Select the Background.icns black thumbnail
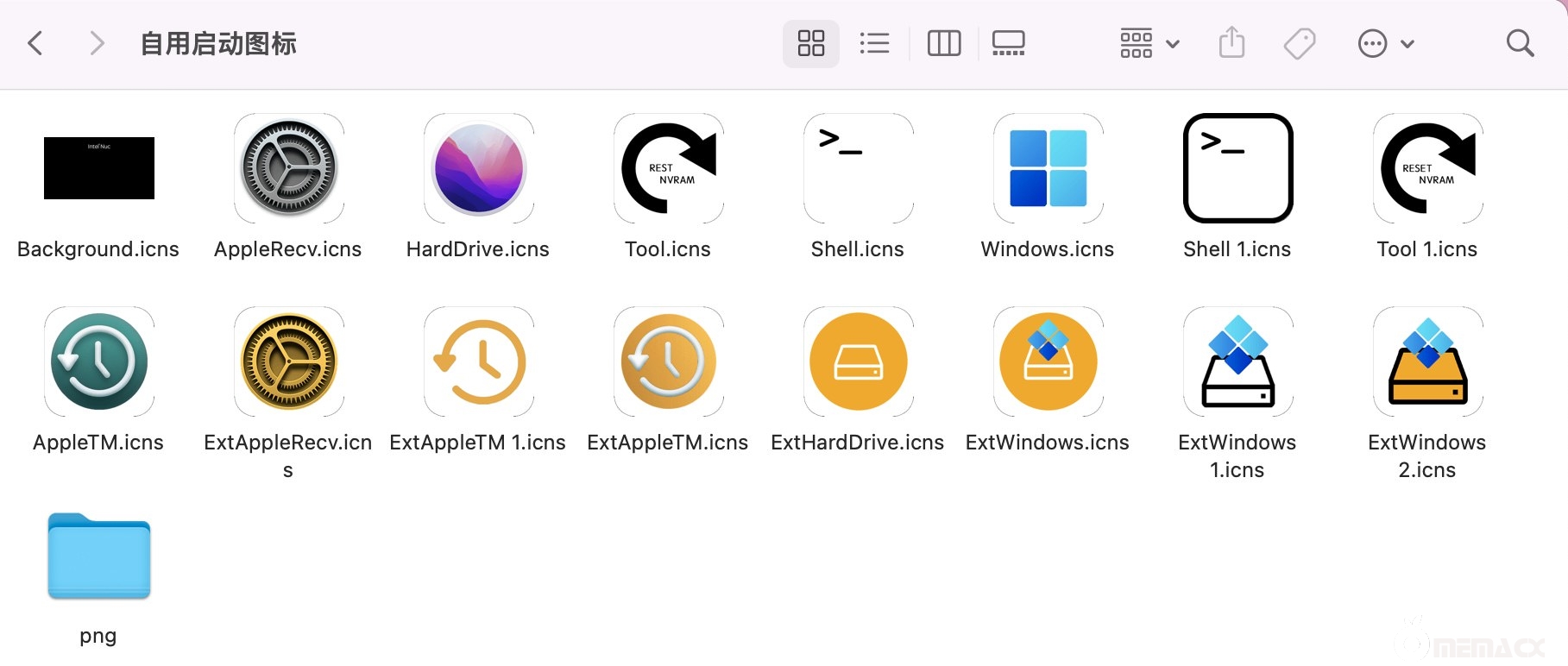Viewport: 1568px width, 666px height. coord(99,168)
